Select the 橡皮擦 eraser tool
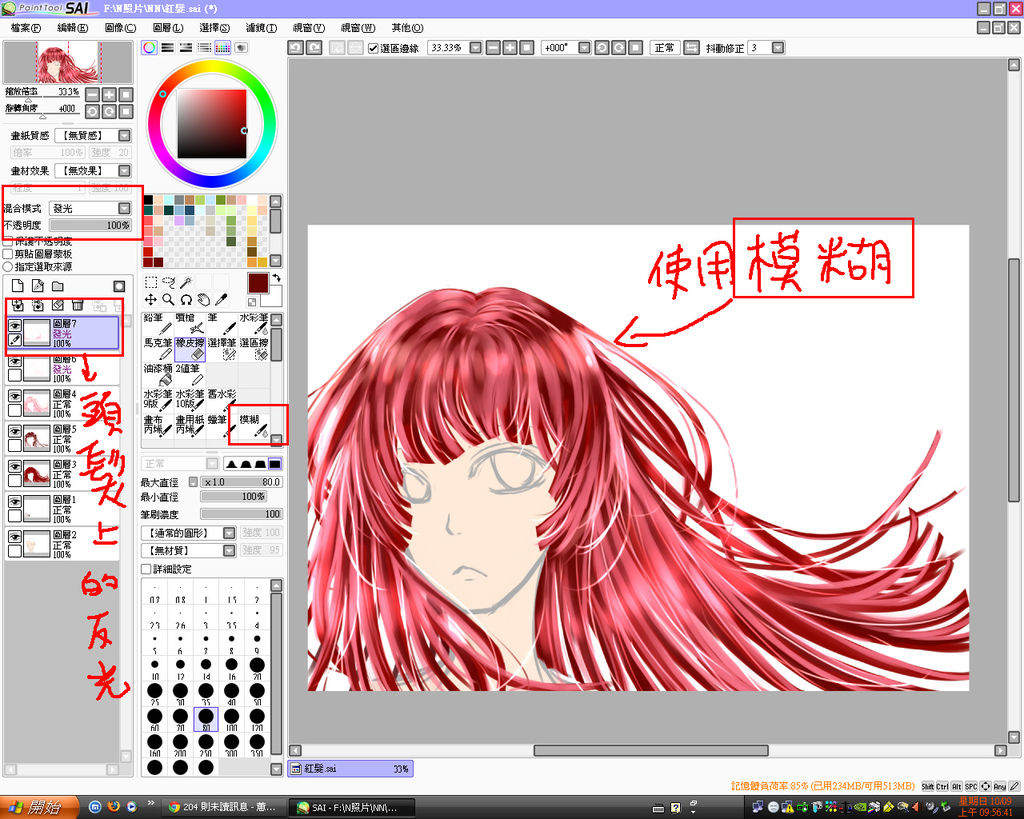Viewport: 1024px width, 819px height. tap(189, 349)
